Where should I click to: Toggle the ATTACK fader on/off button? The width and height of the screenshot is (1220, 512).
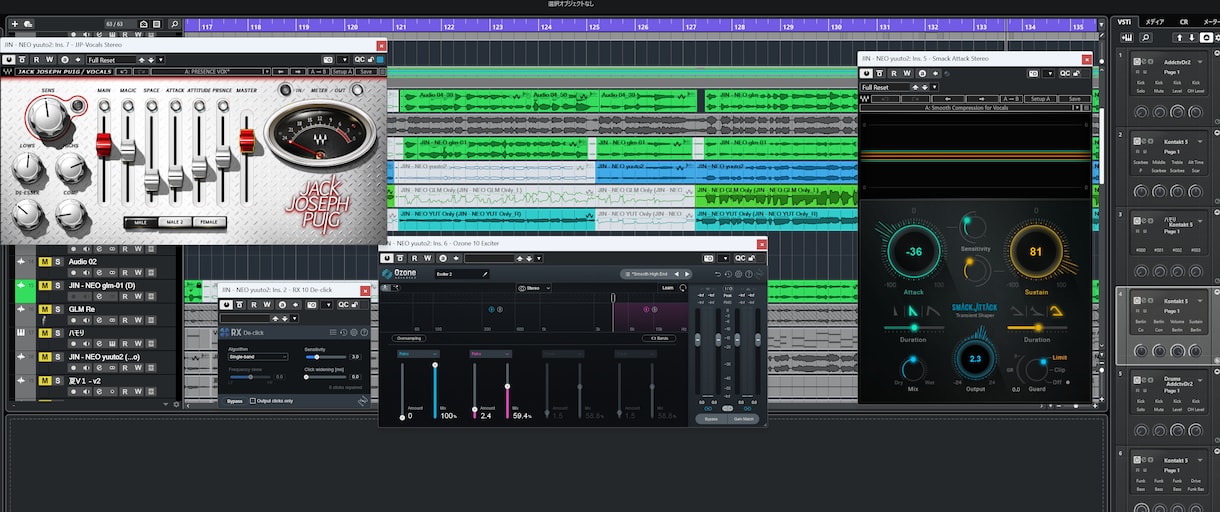pos(175,104)
